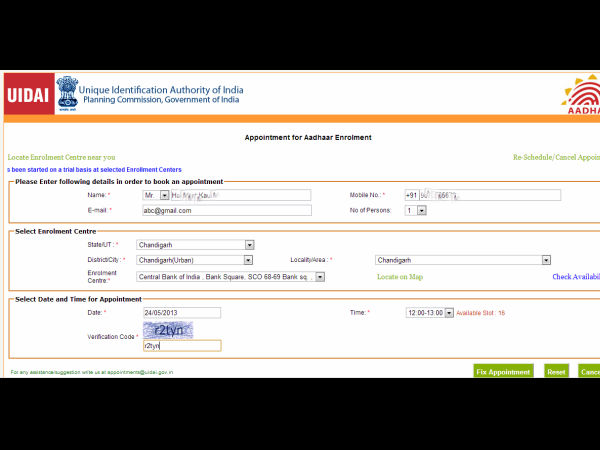Screen dimensions: 600x450
Task: Click the captcha verification image
Action: 167,329
